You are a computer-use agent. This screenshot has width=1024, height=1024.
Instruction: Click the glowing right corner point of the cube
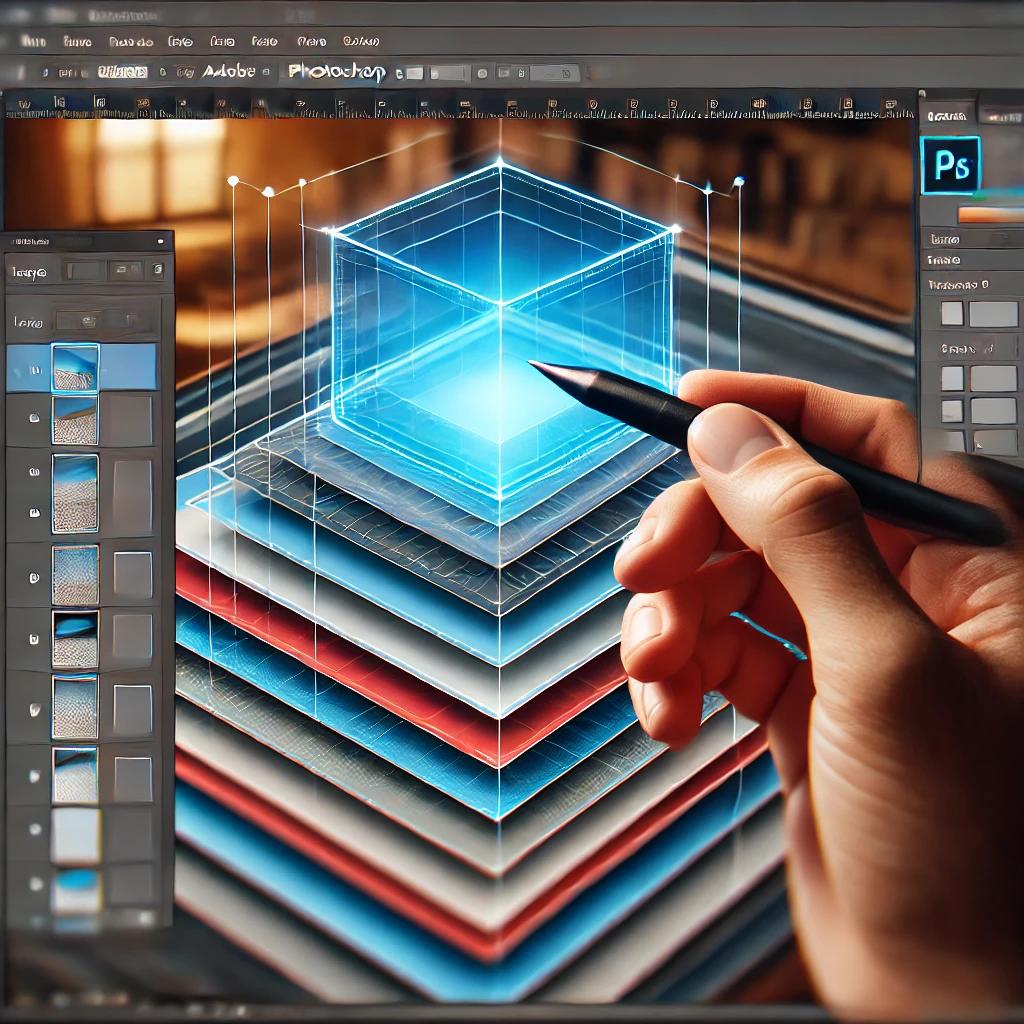click(x=675, y=229)
